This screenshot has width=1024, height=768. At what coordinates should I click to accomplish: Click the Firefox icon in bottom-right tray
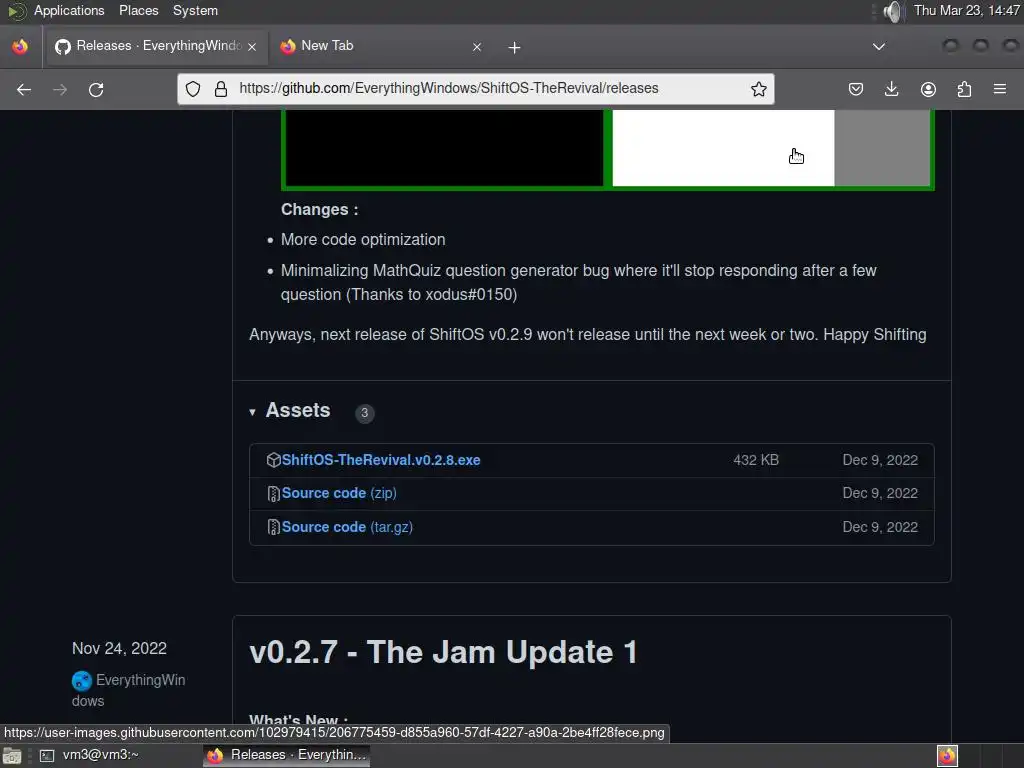(x=947, y=756)
